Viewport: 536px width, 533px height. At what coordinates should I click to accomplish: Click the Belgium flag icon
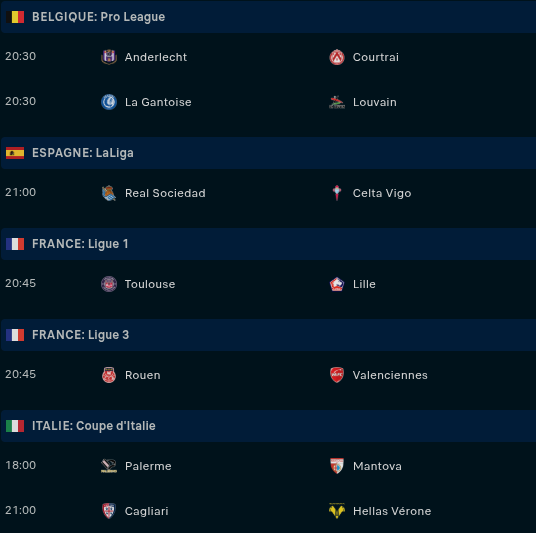[x=15, y=17]
